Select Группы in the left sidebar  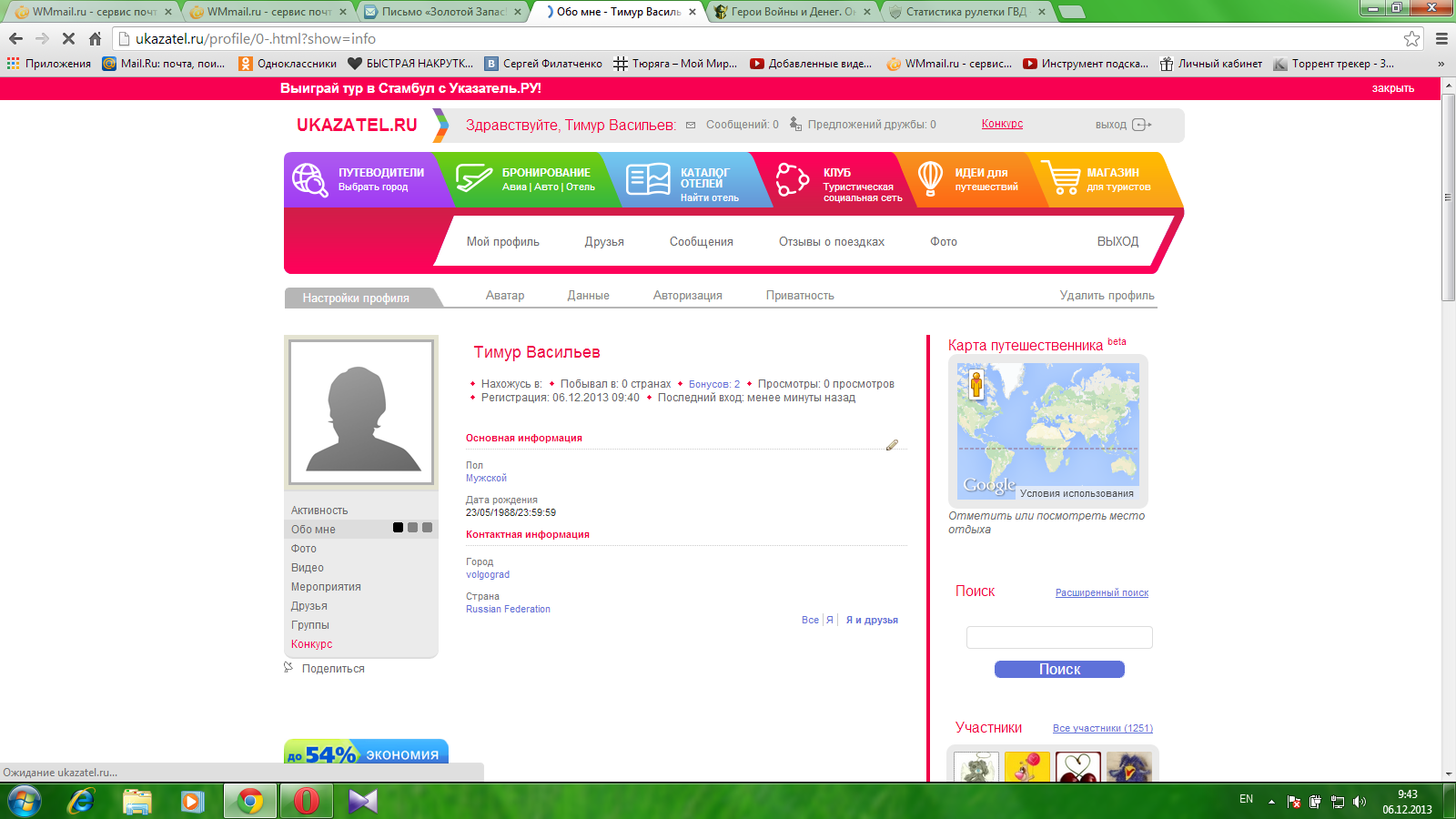click(310, 625)
